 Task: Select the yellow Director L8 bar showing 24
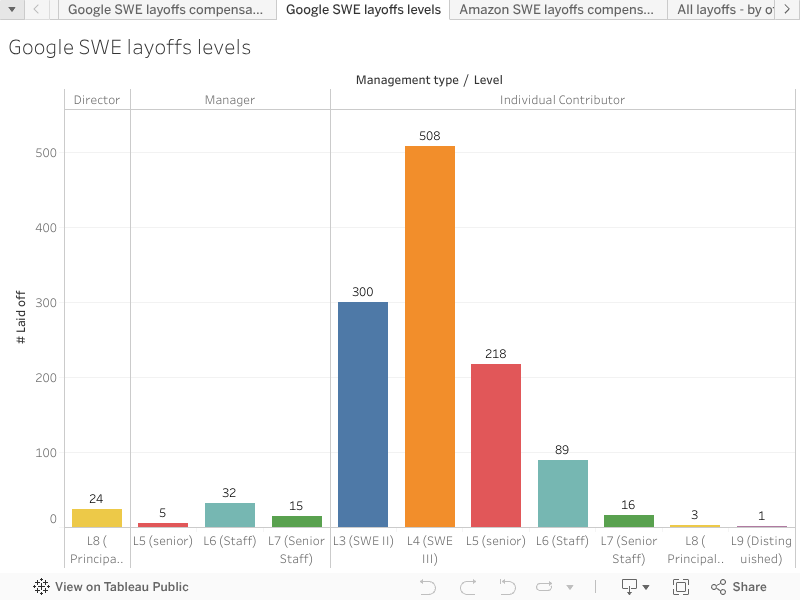click(x=97, y=513)
